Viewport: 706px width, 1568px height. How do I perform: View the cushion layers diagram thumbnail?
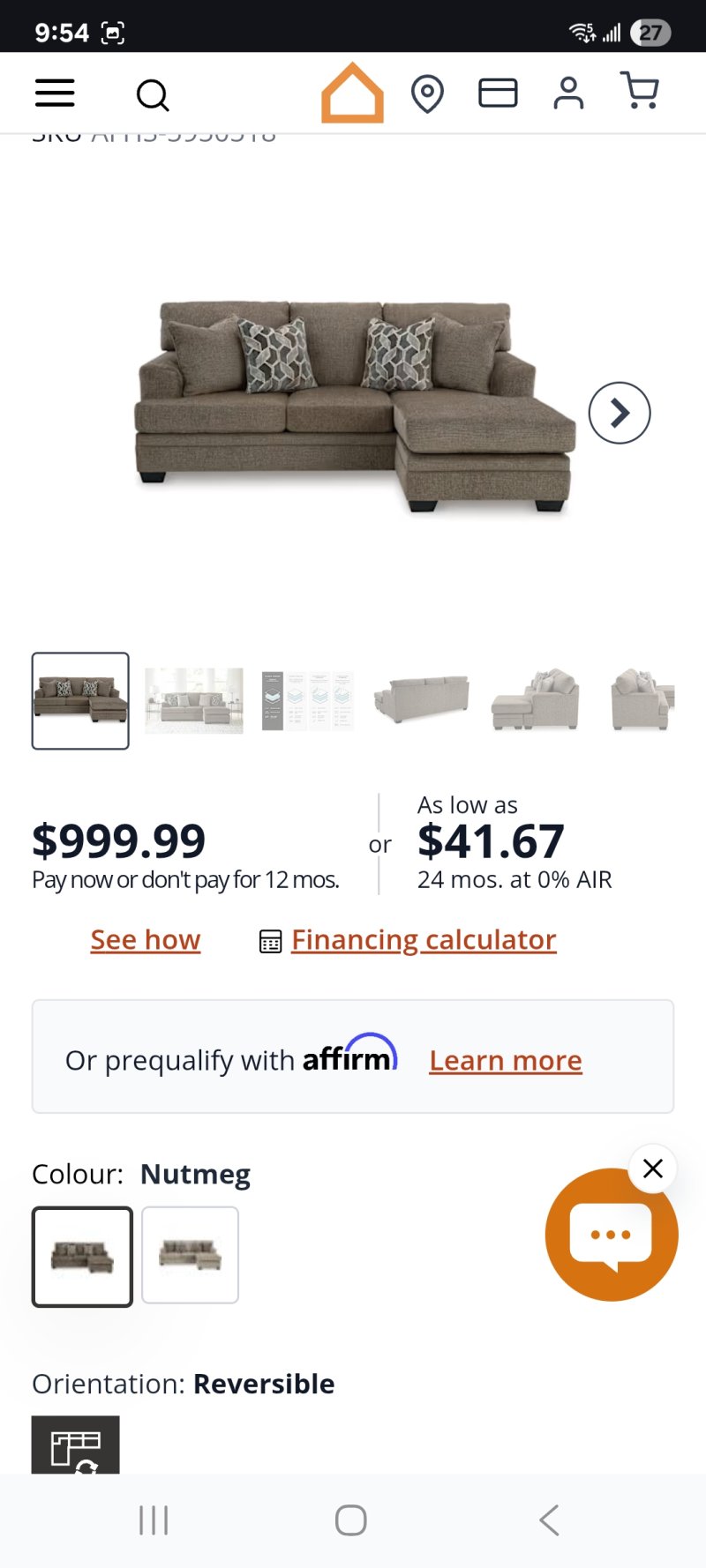307,701
